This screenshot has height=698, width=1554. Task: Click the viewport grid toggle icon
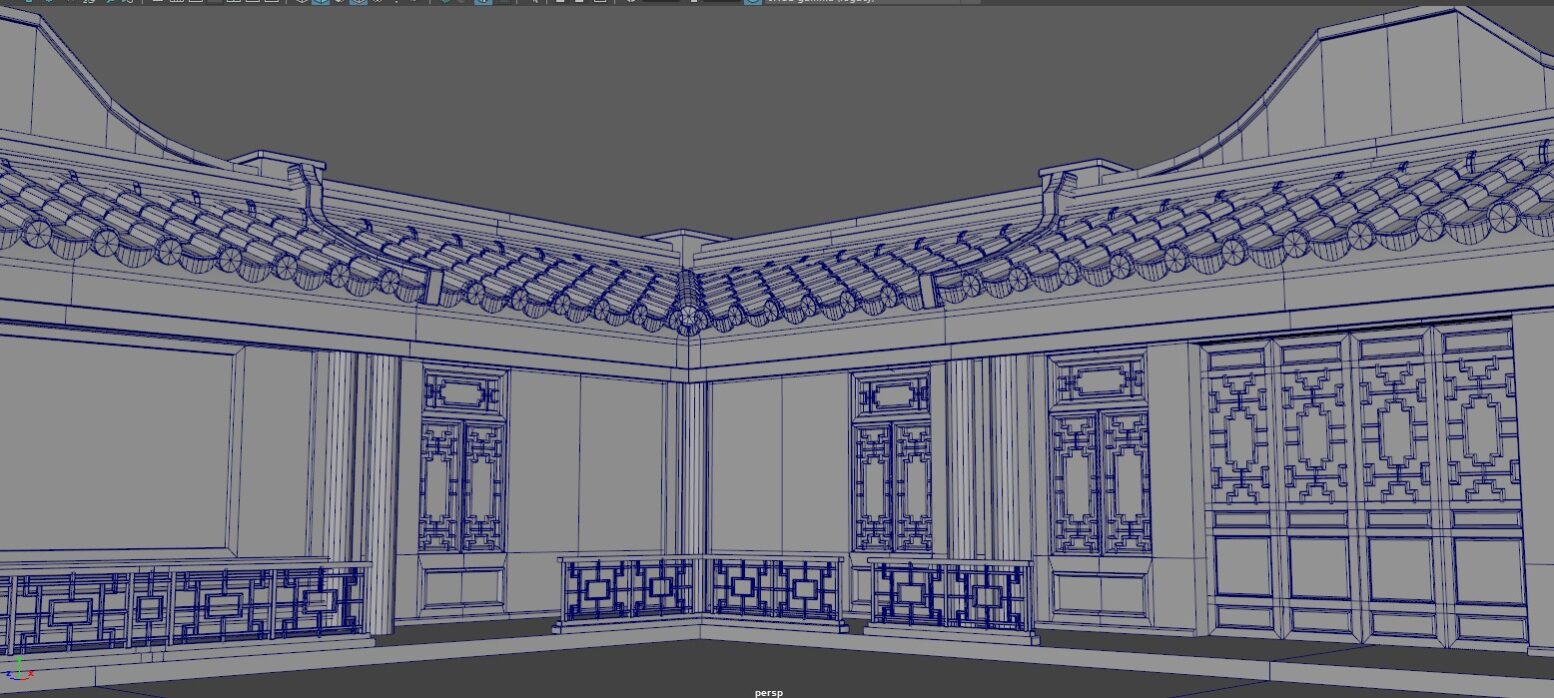[x=158, y=1]
